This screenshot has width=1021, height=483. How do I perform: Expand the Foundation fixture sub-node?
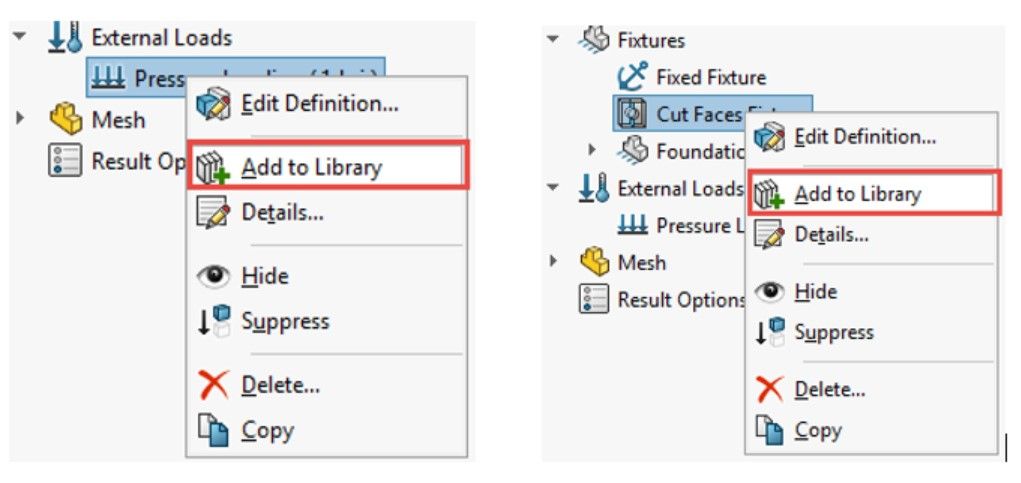click(591, 151)
